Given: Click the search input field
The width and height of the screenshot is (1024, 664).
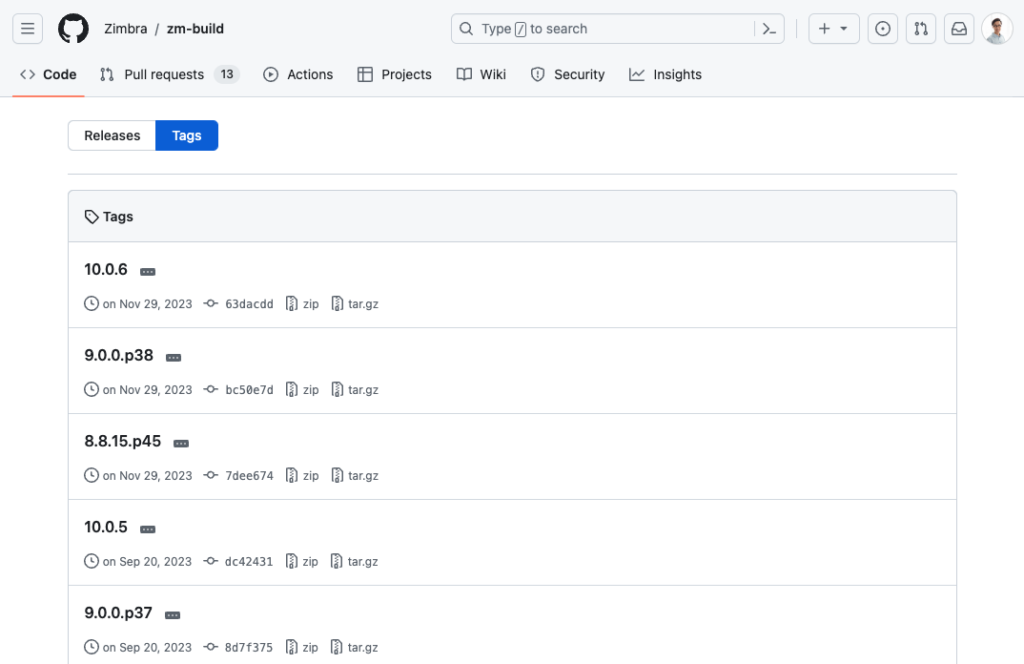Looking at the screenshot, I should [617, 29].
